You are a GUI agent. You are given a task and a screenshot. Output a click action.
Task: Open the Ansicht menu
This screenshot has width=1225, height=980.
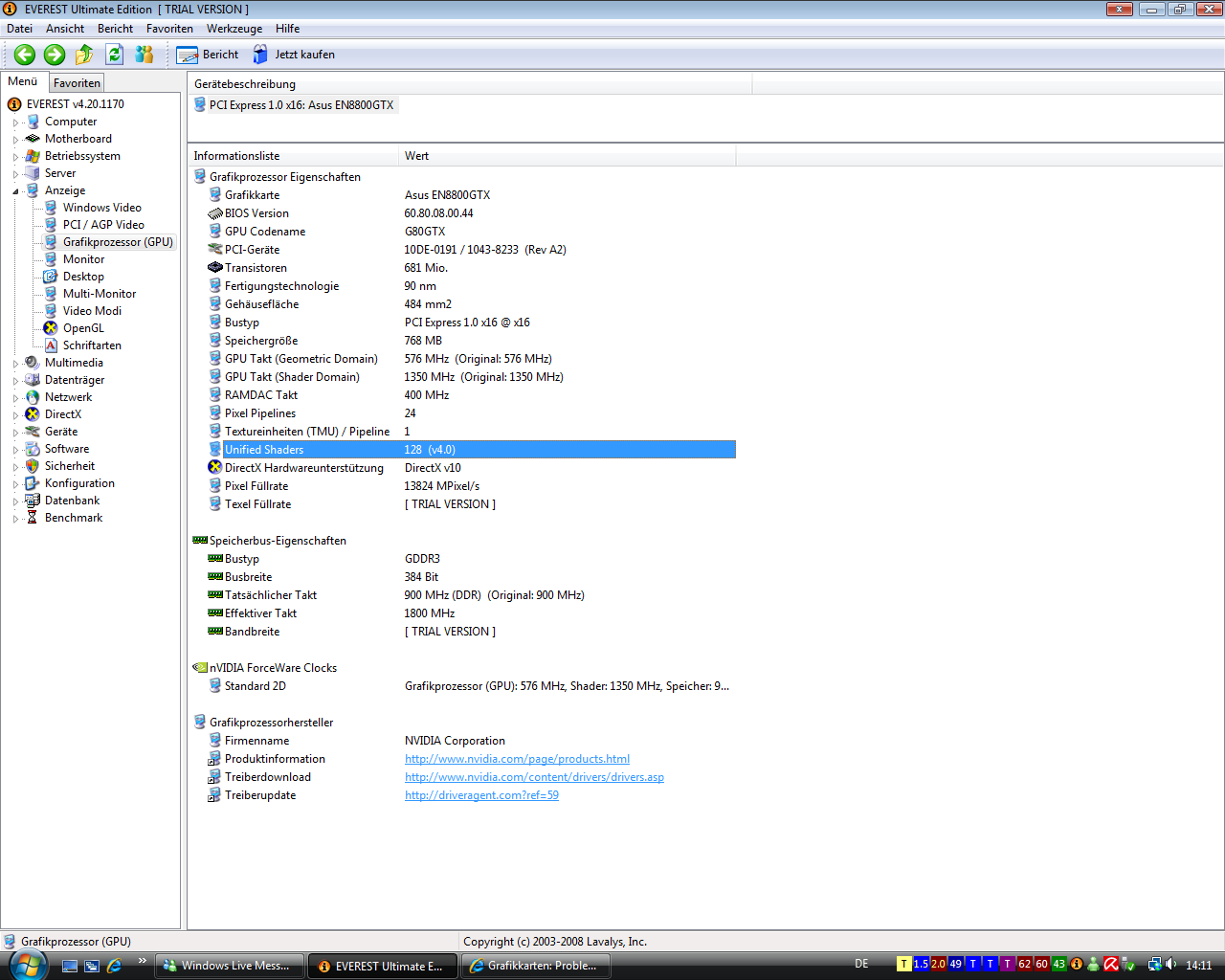pyautogui.click(x=65, y=29)
